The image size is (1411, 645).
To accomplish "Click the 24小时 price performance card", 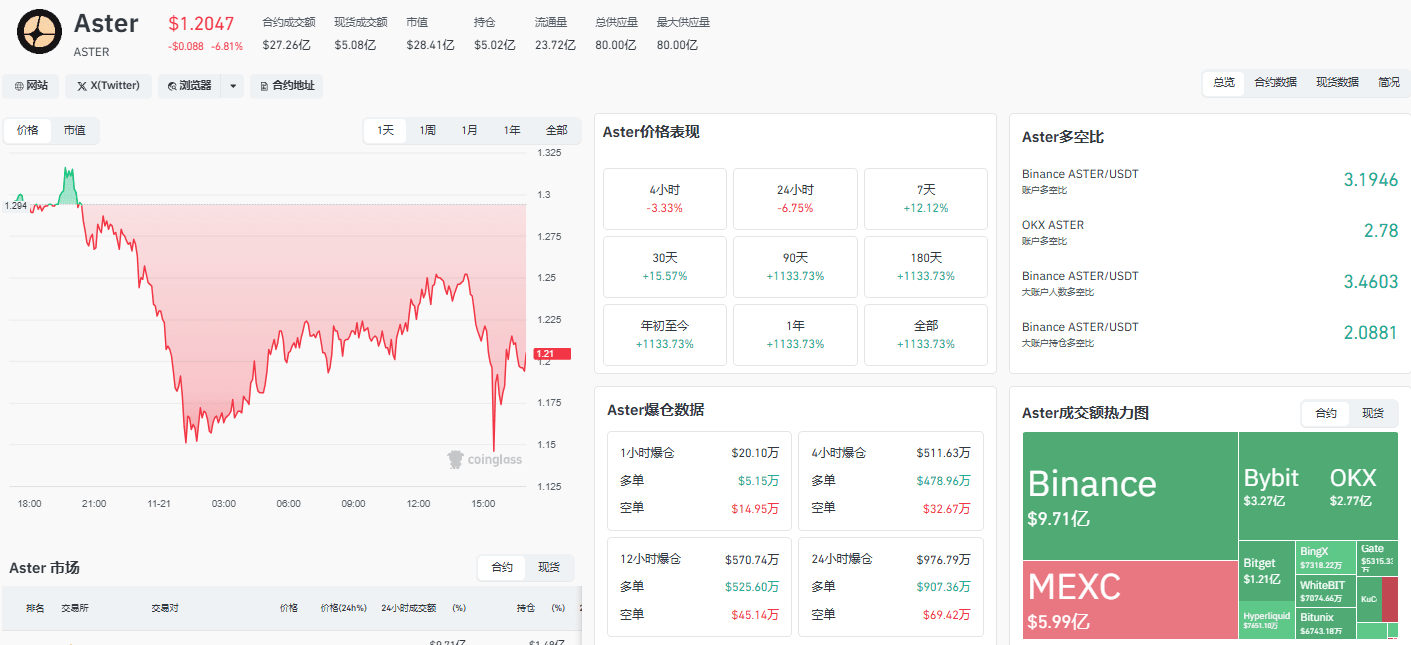I will pos(795,198).
